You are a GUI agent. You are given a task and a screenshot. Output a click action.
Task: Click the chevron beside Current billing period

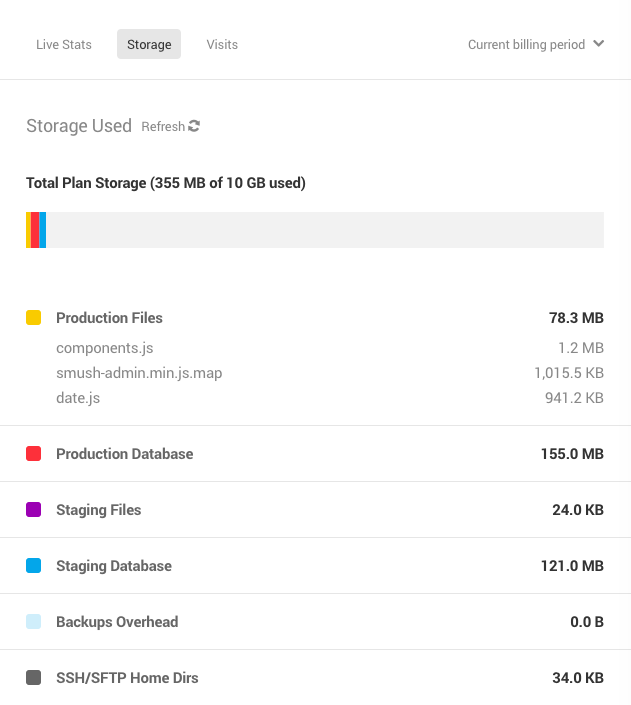(598, 44)
